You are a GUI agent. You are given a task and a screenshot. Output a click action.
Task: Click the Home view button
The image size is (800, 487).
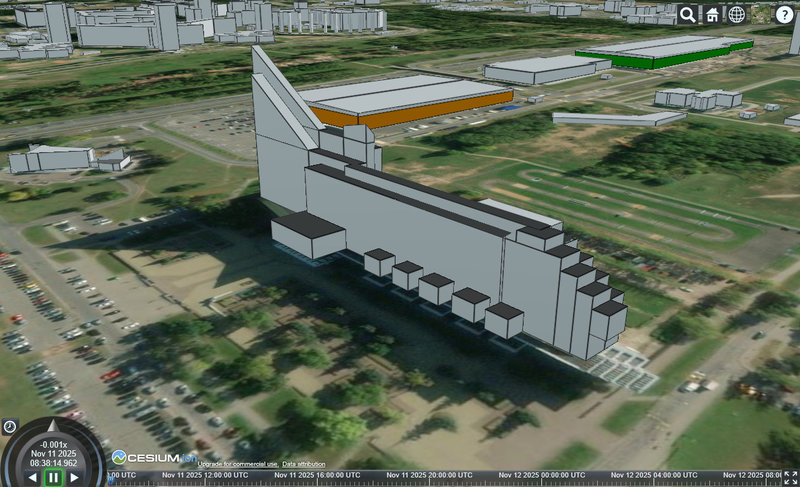[712, 14]
